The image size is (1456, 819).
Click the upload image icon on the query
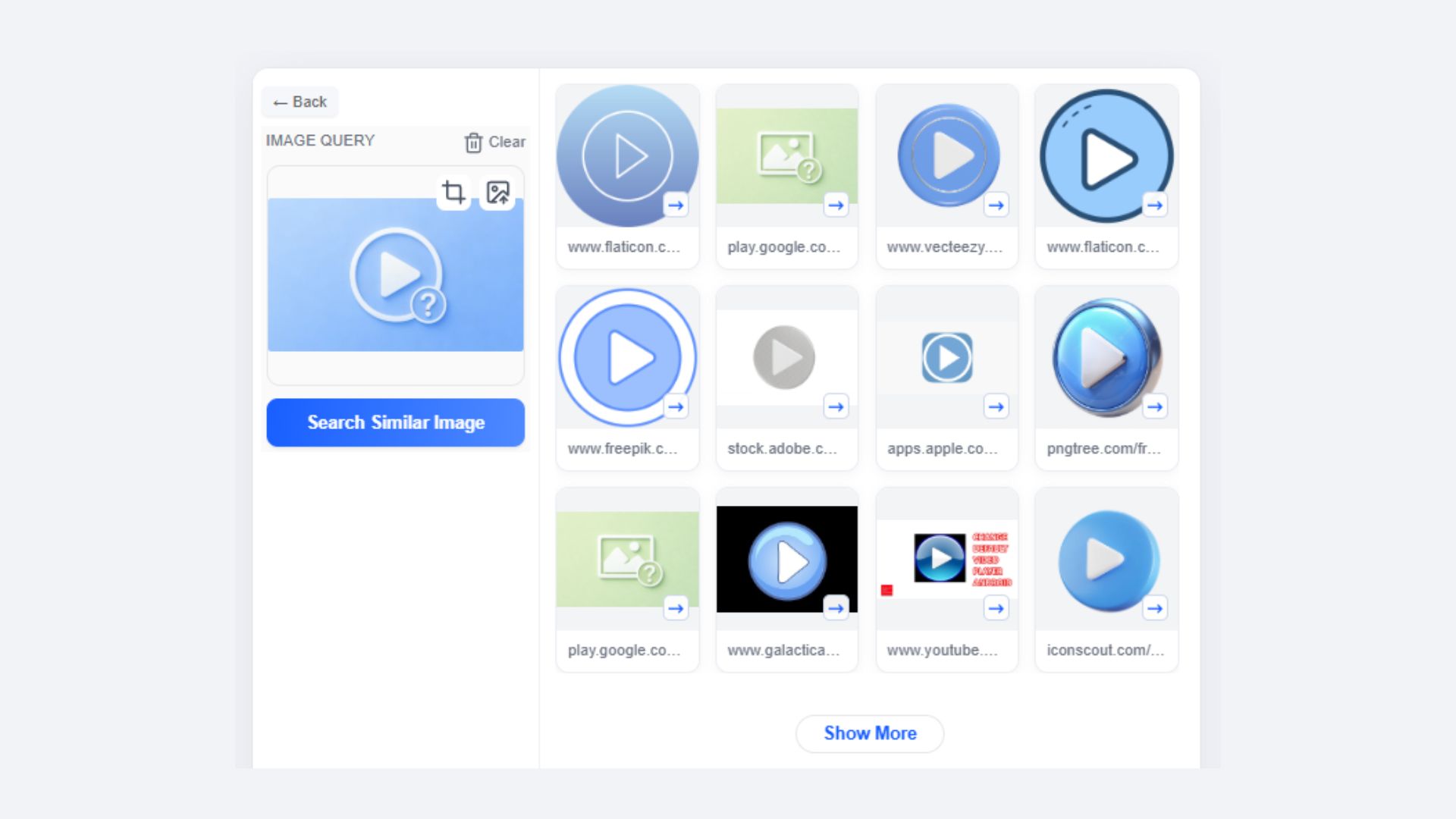tap(497, 193)
